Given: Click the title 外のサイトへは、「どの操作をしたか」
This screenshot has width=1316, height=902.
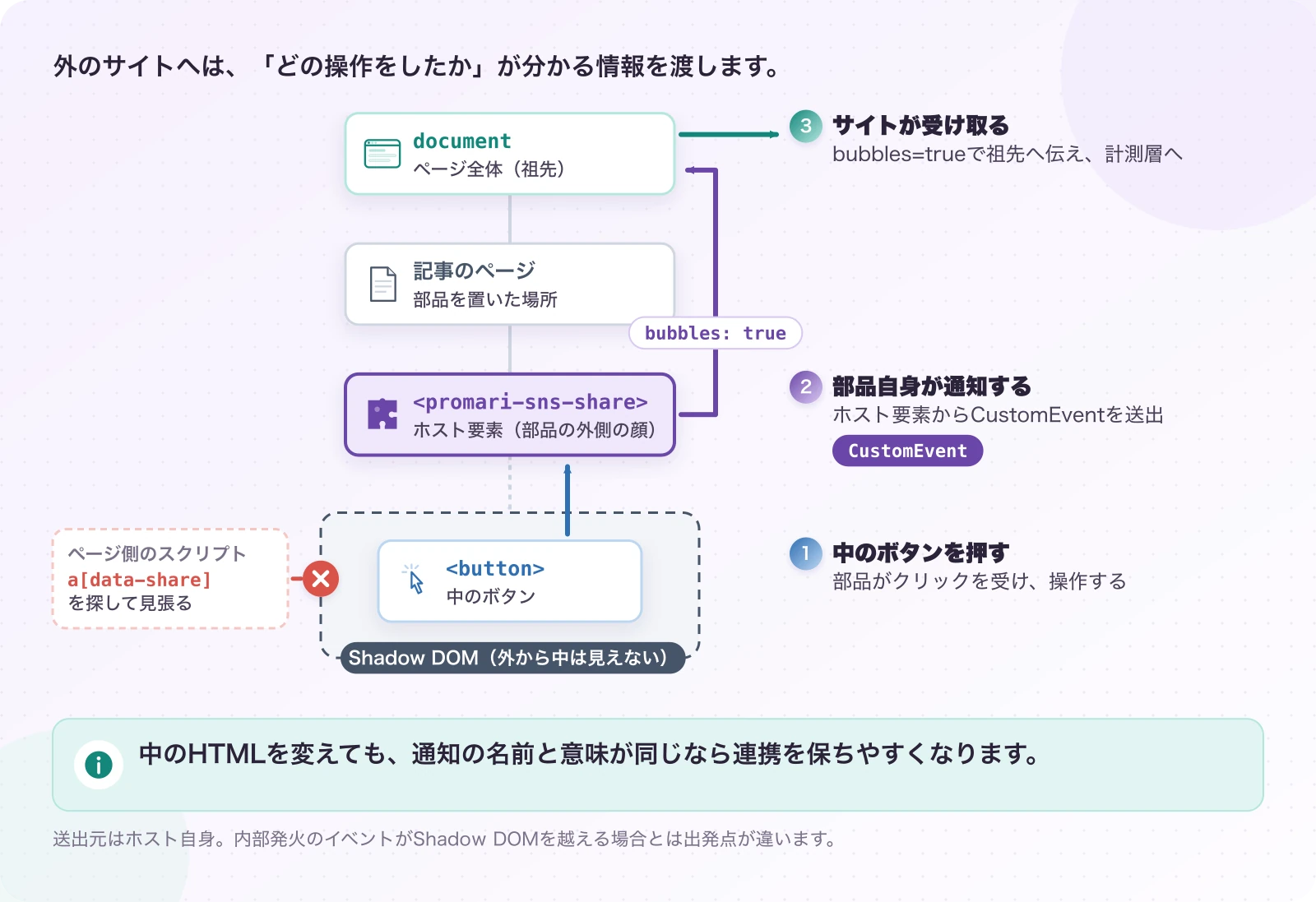Looking at the screenshot, I should 270,66.
